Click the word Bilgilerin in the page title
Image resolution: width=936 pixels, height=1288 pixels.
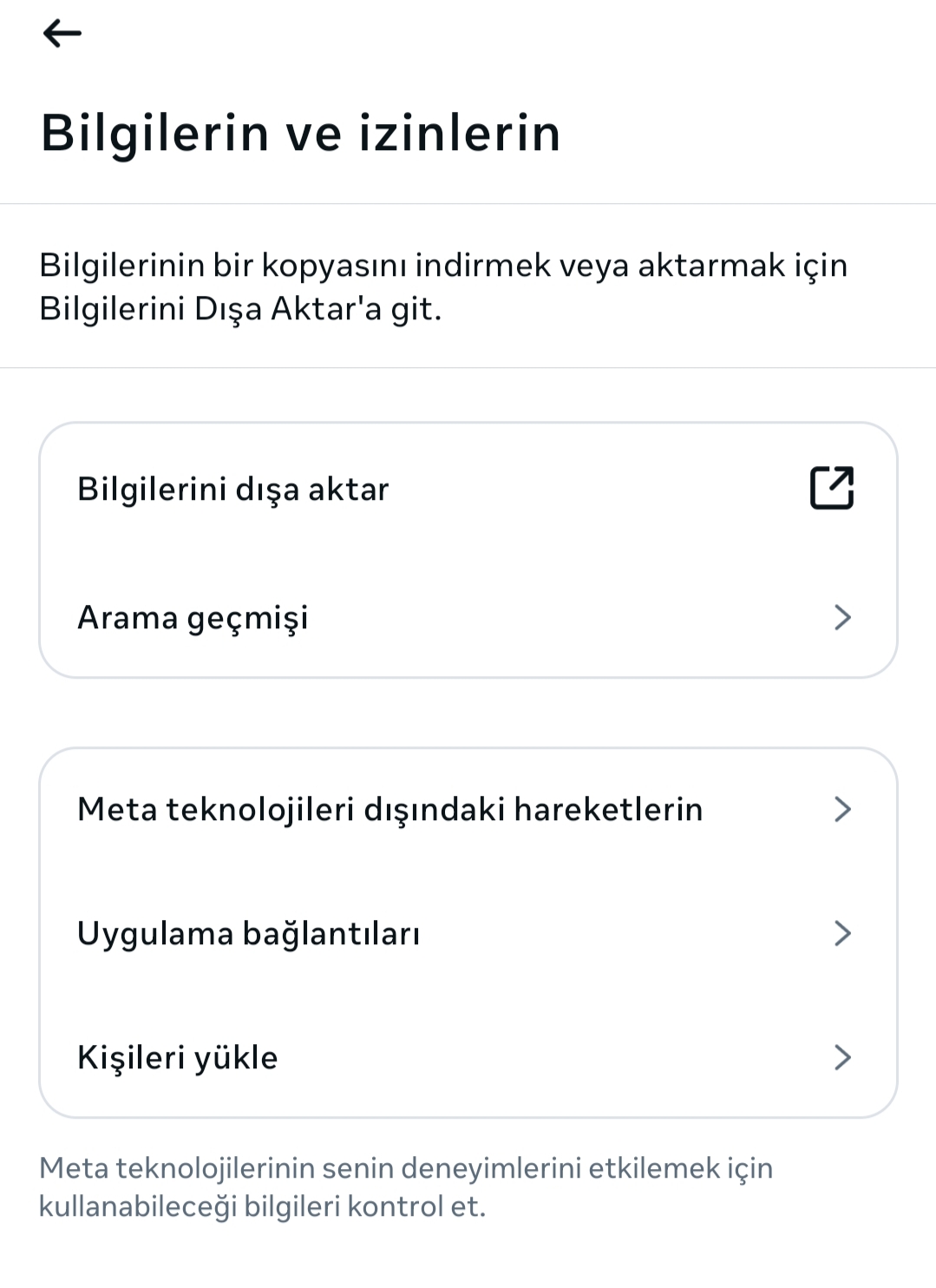pyautogui.click(x=155, y=134)
